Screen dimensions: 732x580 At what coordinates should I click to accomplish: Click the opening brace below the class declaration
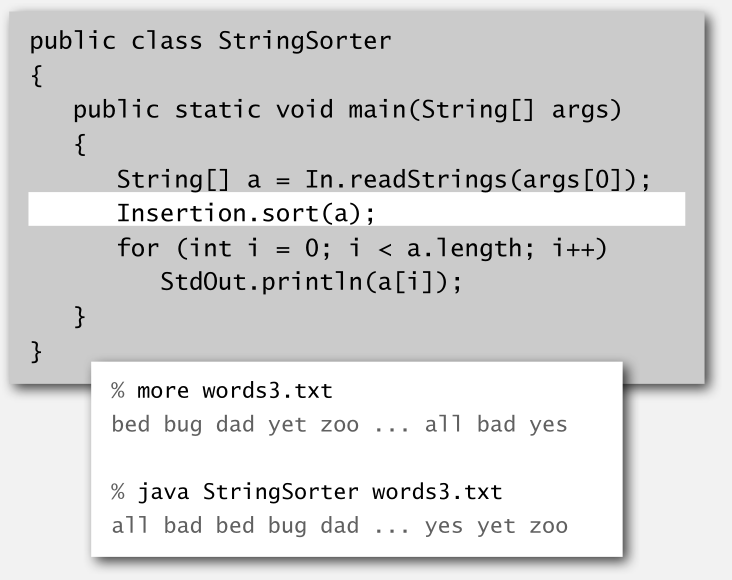[x=36, y=76]
